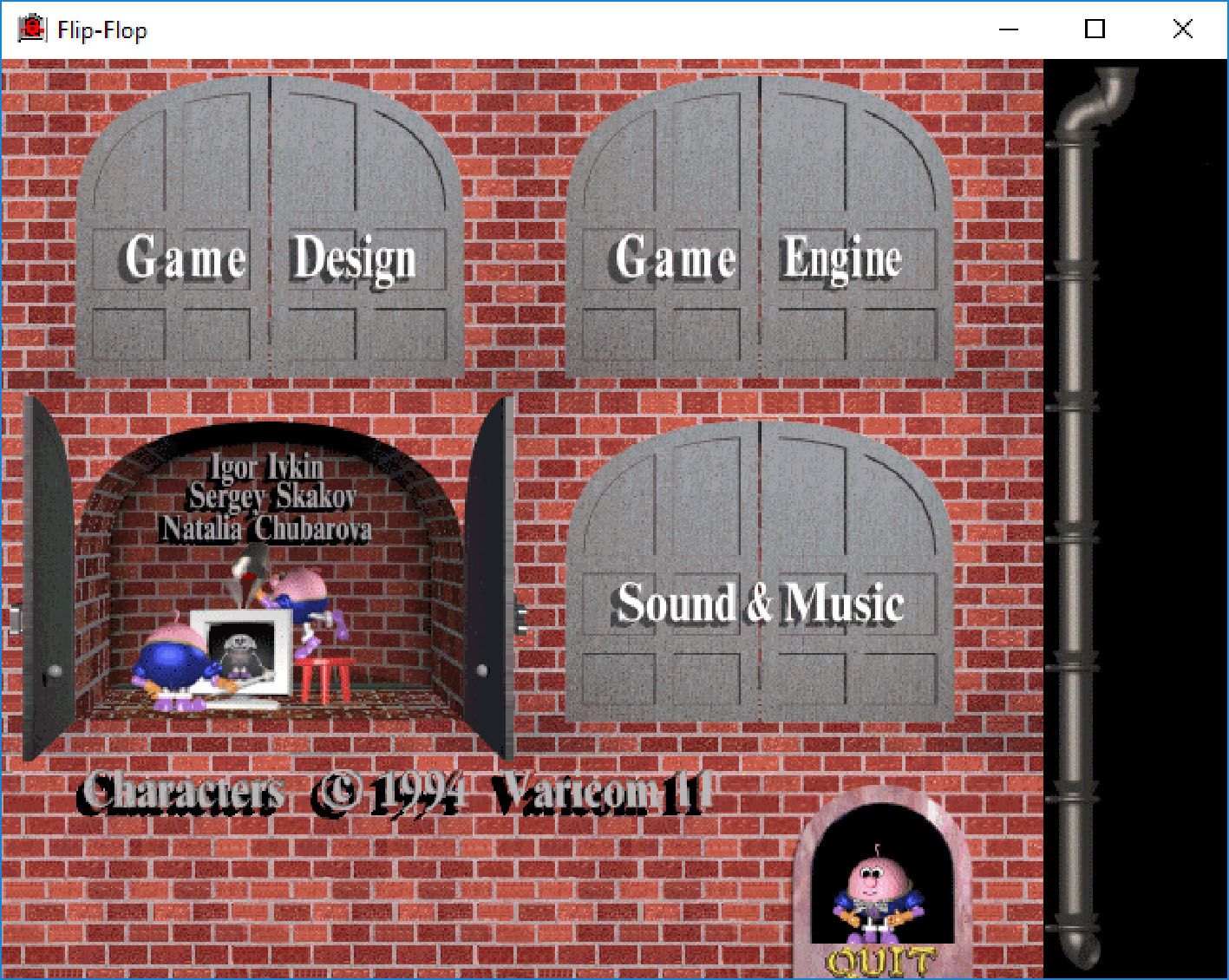Click the name Igor Ivkin
Viewport: 1229px width, 980px height.
(x=267, y=467)
